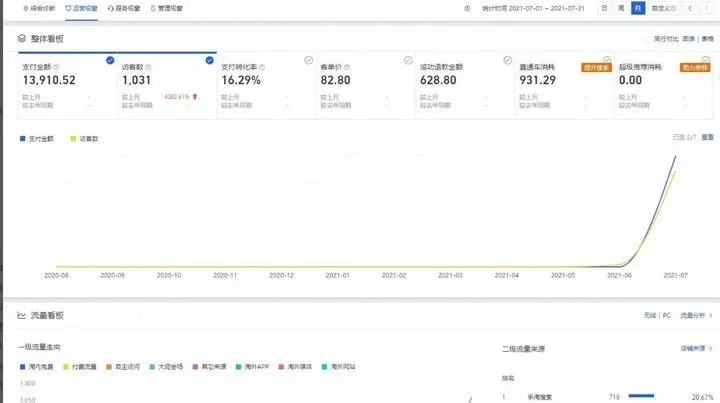Click the clock icon beside 统计时间

(467, 8)
